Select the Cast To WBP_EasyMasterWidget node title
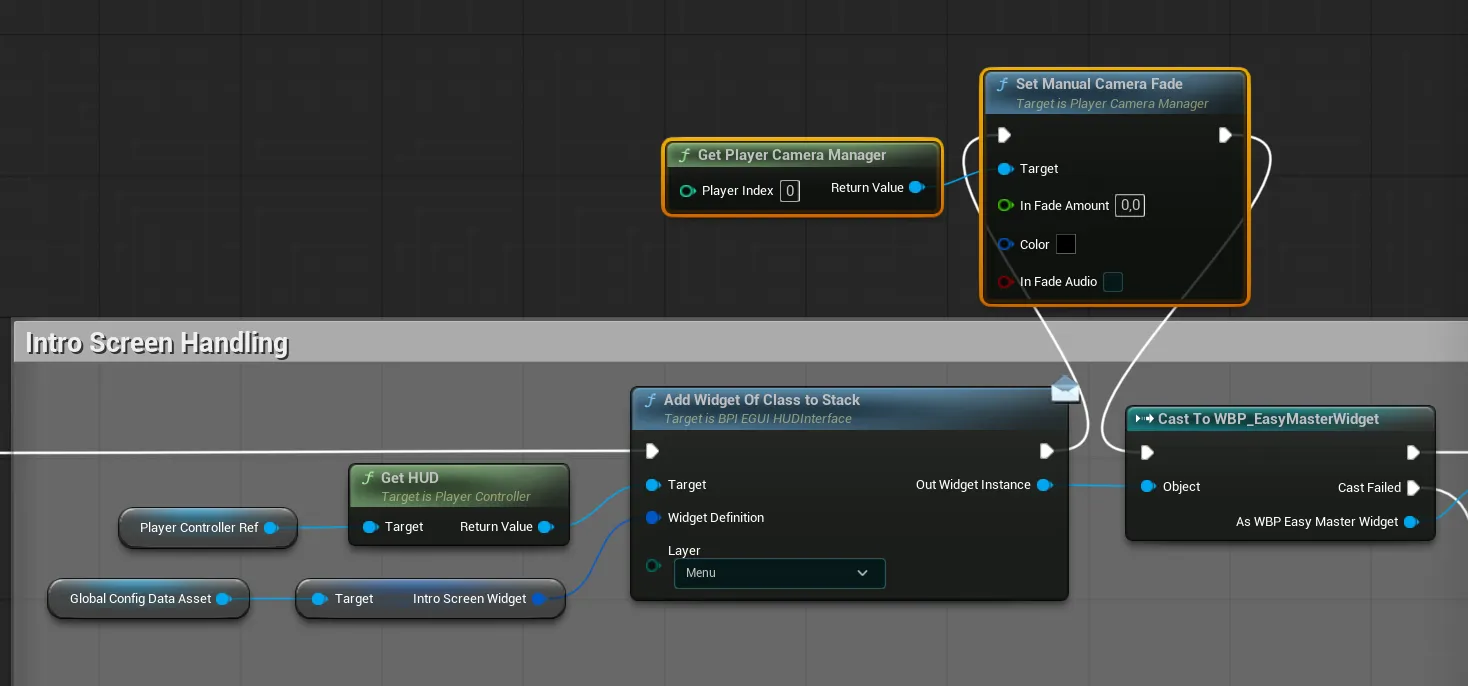The width and height of the screenshot is (1468, 686). (1268, 419)
